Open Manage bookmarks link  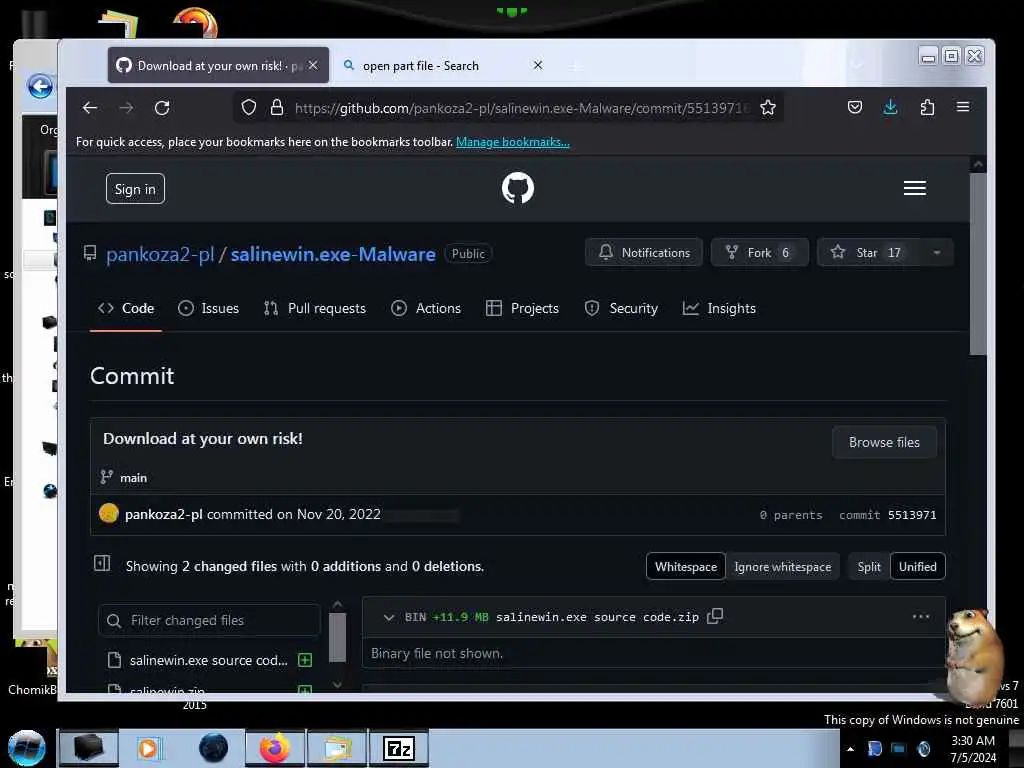(513, 142)
